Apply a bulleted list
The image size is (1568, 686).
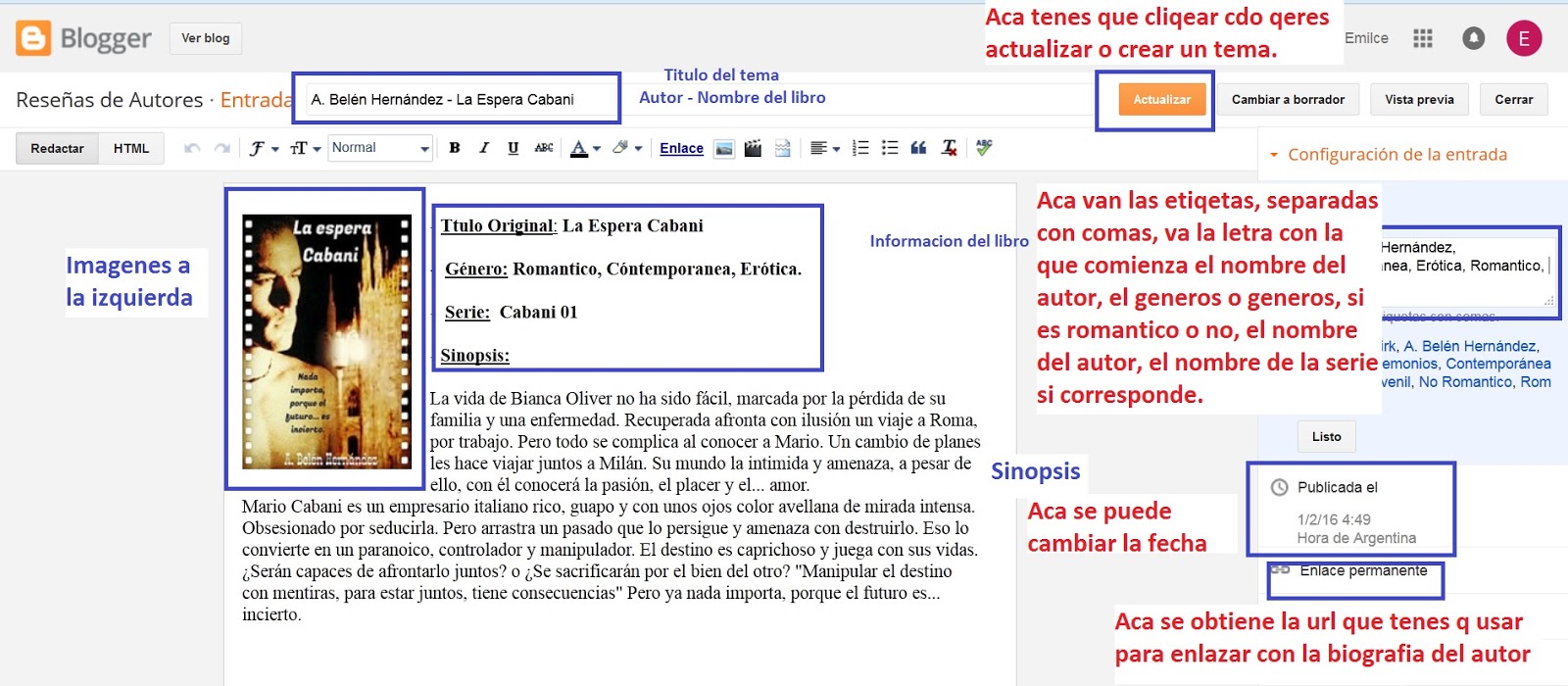pyautogui.click(x=890, y=148)
